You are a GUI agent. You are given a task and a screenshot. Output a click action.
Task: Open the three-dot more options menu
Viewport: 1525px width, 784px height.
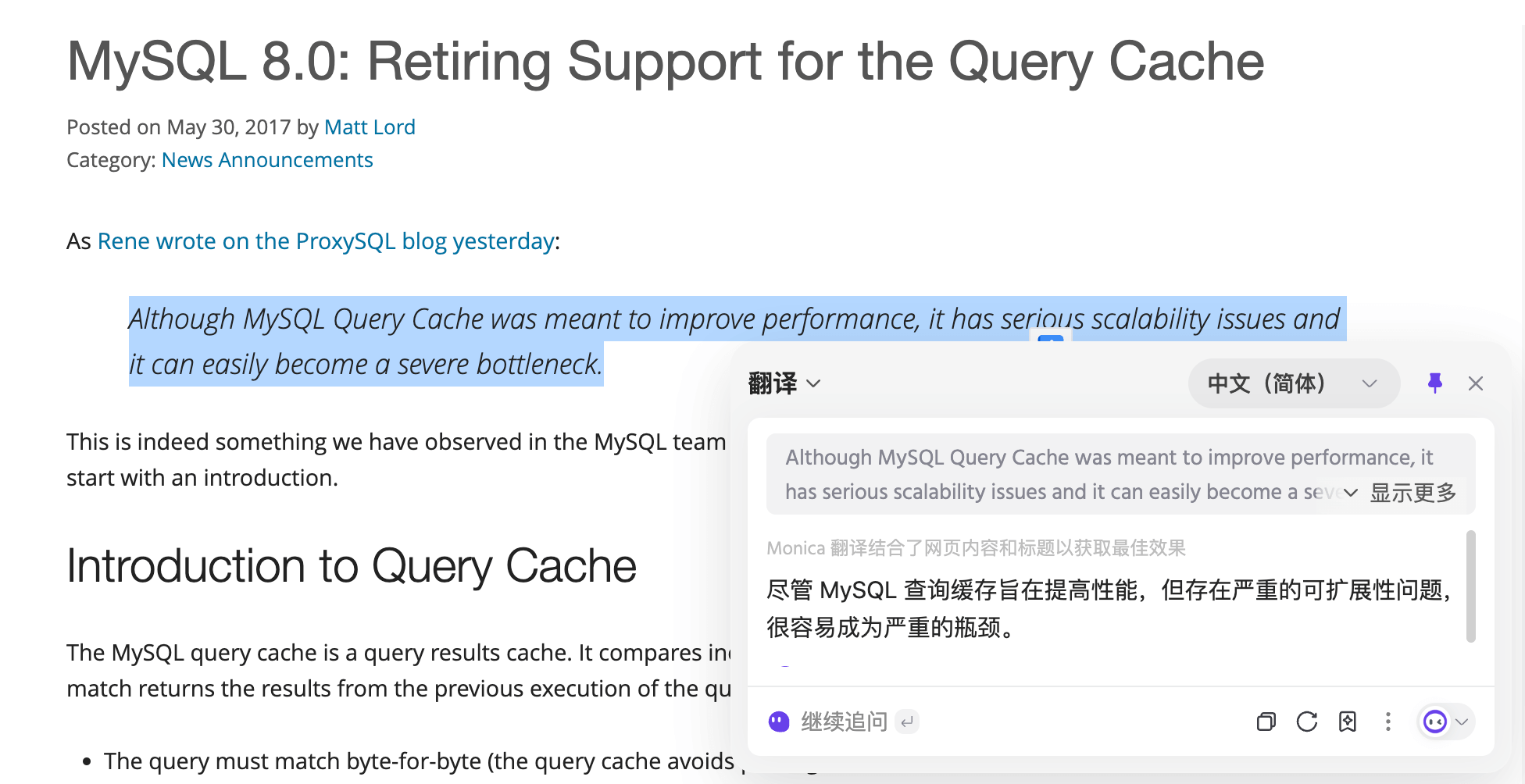[x=1387, y=722]
